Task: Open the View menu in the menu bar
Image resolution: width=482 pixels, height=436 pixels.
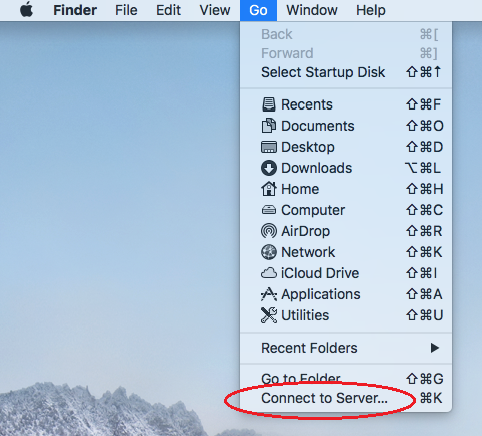Action: [x=215, y=10]
